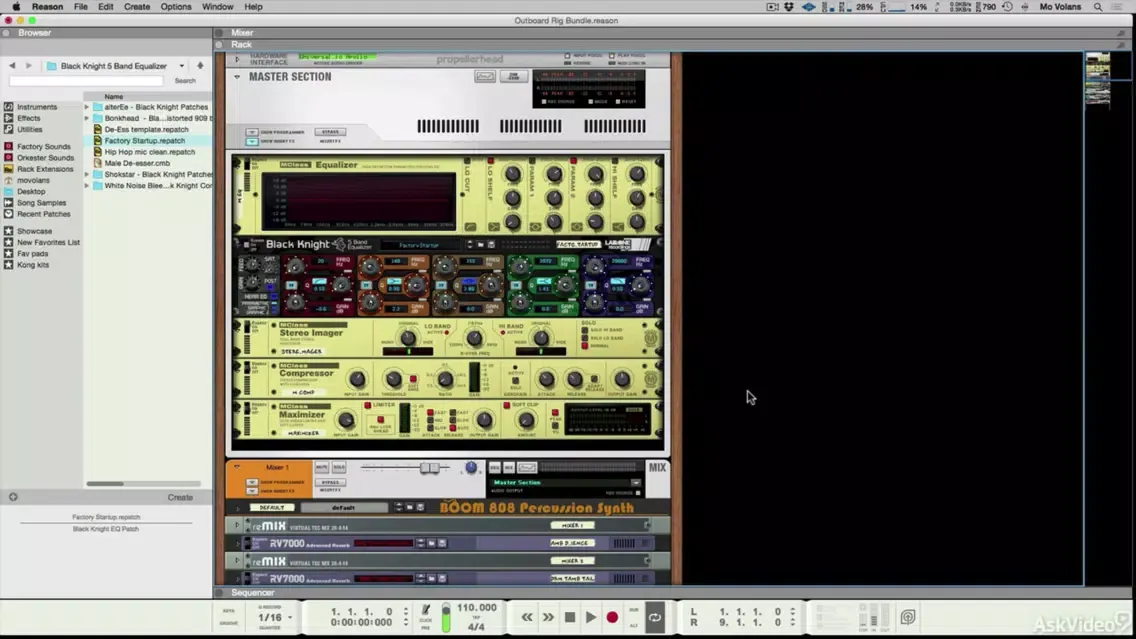Click the Stop button in the transport
1136x639 pixels.
click(x=569, y=617)
